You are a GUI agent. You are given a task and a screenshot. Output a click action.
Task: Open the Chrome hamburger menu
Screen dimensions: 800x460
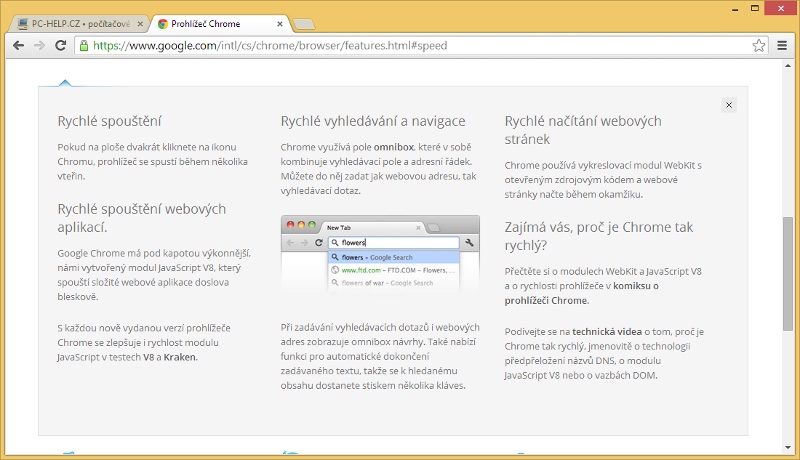[x=782, y=45]
